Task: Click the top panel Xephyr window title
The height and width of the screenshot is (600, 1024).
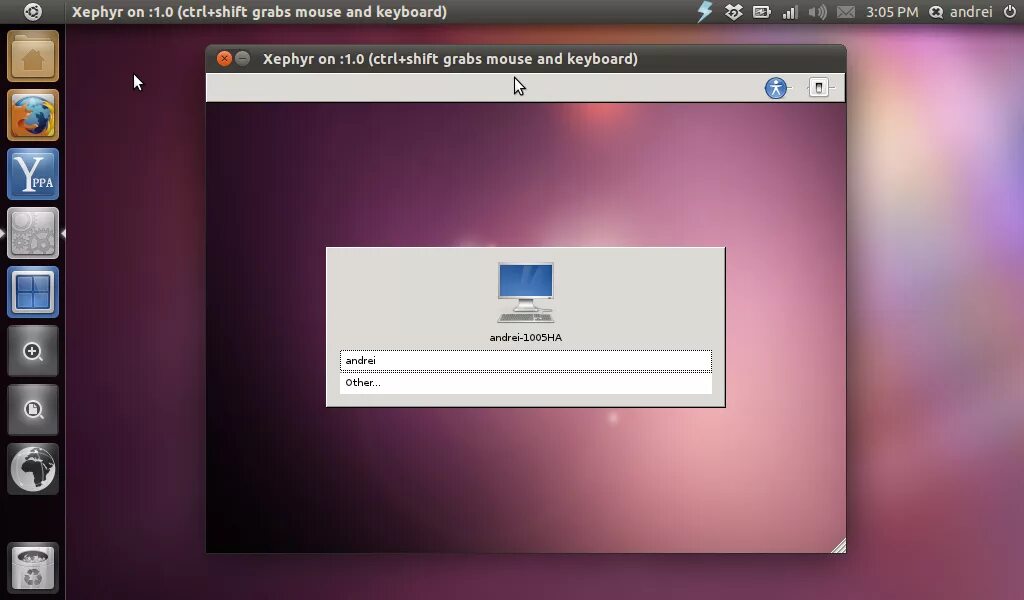Action: tap(259, 12)
